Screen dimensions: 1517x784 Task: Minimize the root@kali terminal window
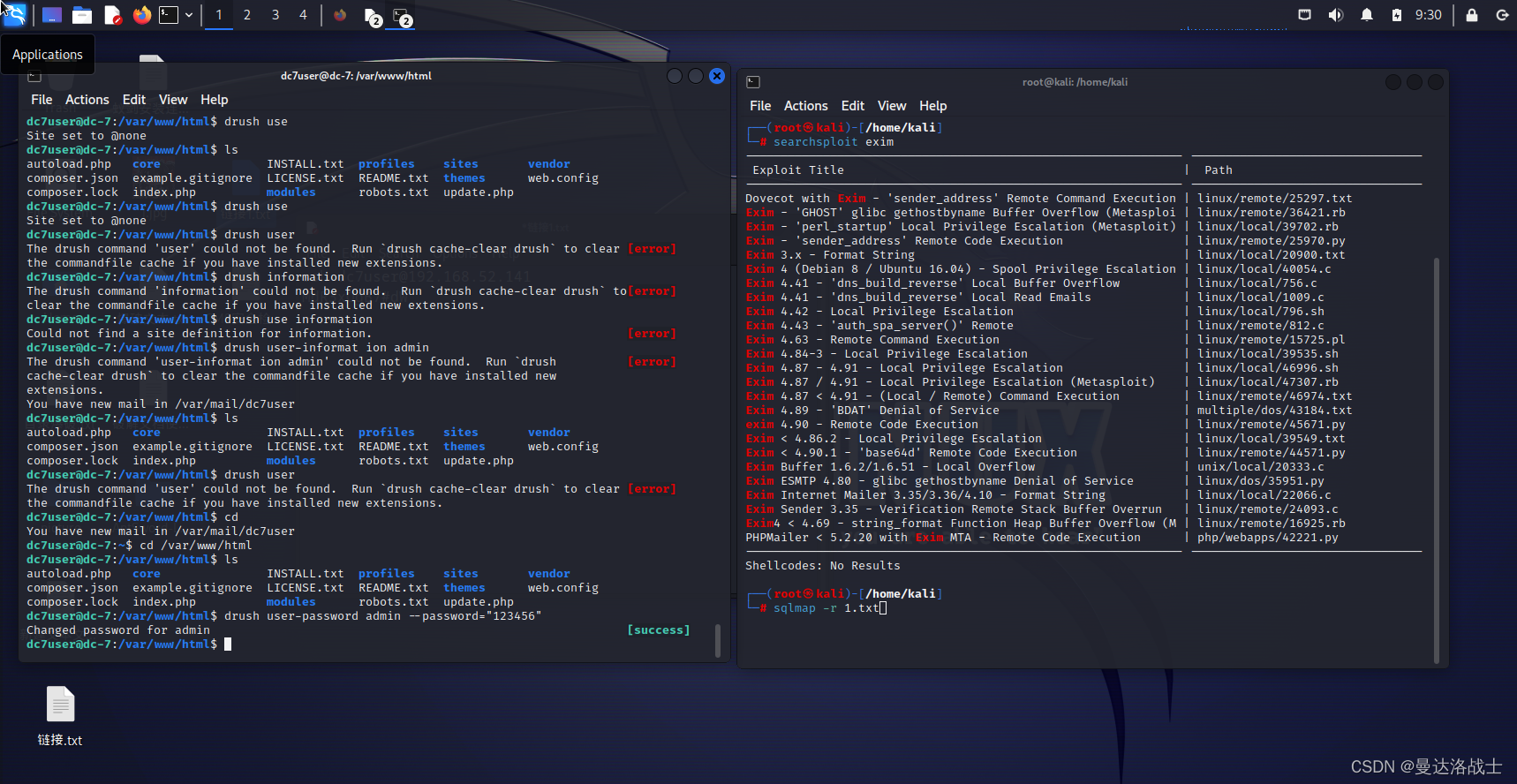[x=1393, y=82]
